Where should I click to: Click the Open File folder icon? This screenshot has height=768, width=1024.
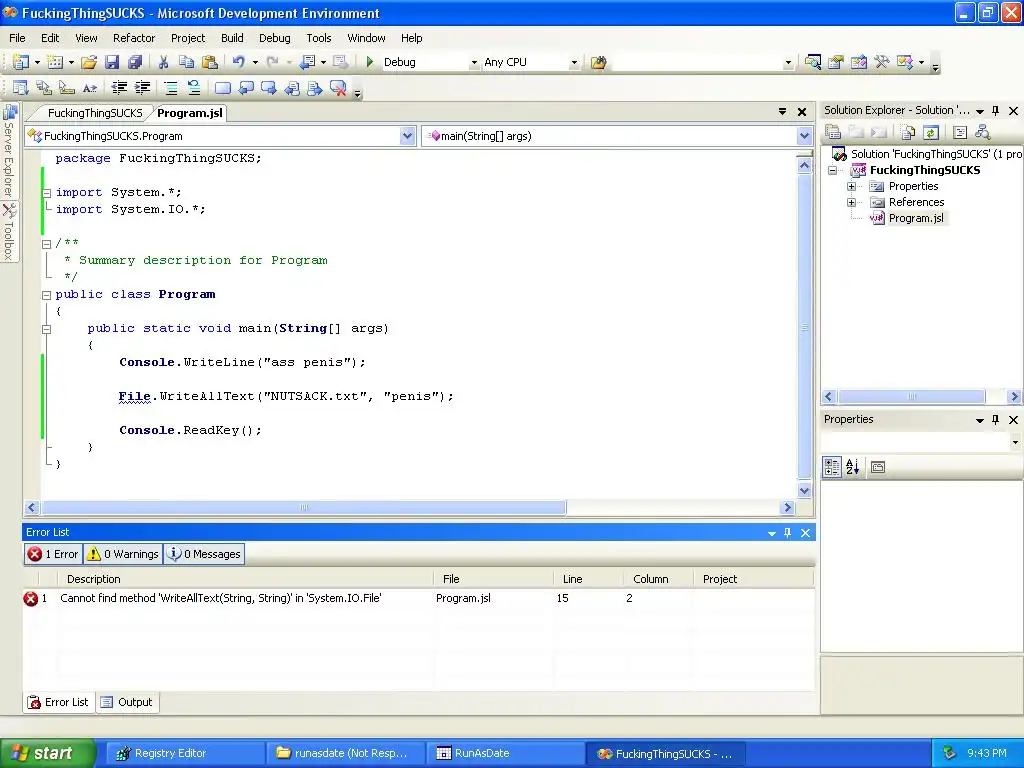(x=89, y=62)
